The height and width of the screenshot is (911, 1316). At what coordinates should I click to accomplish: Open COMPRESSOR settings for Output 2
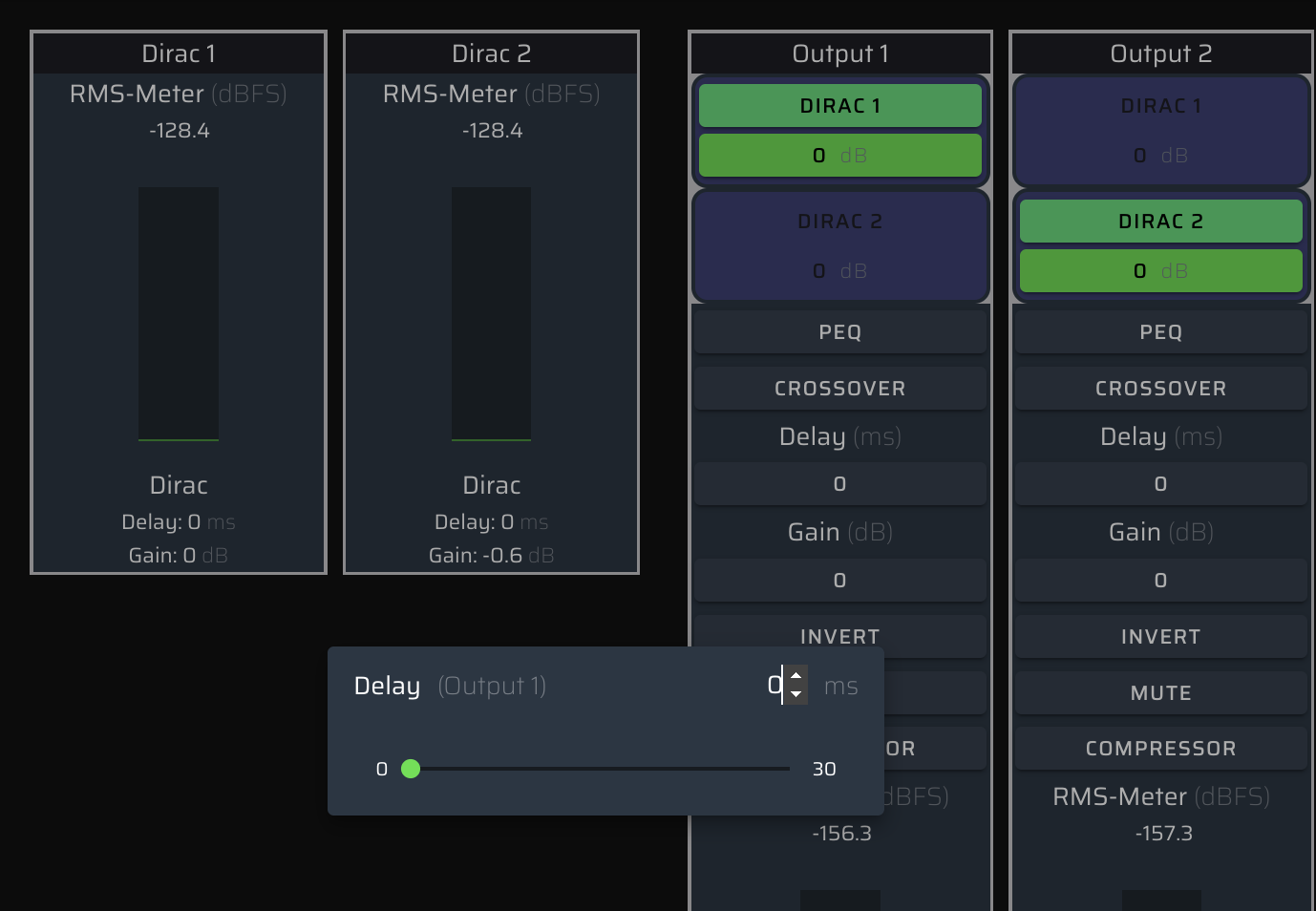[1161, 748]
